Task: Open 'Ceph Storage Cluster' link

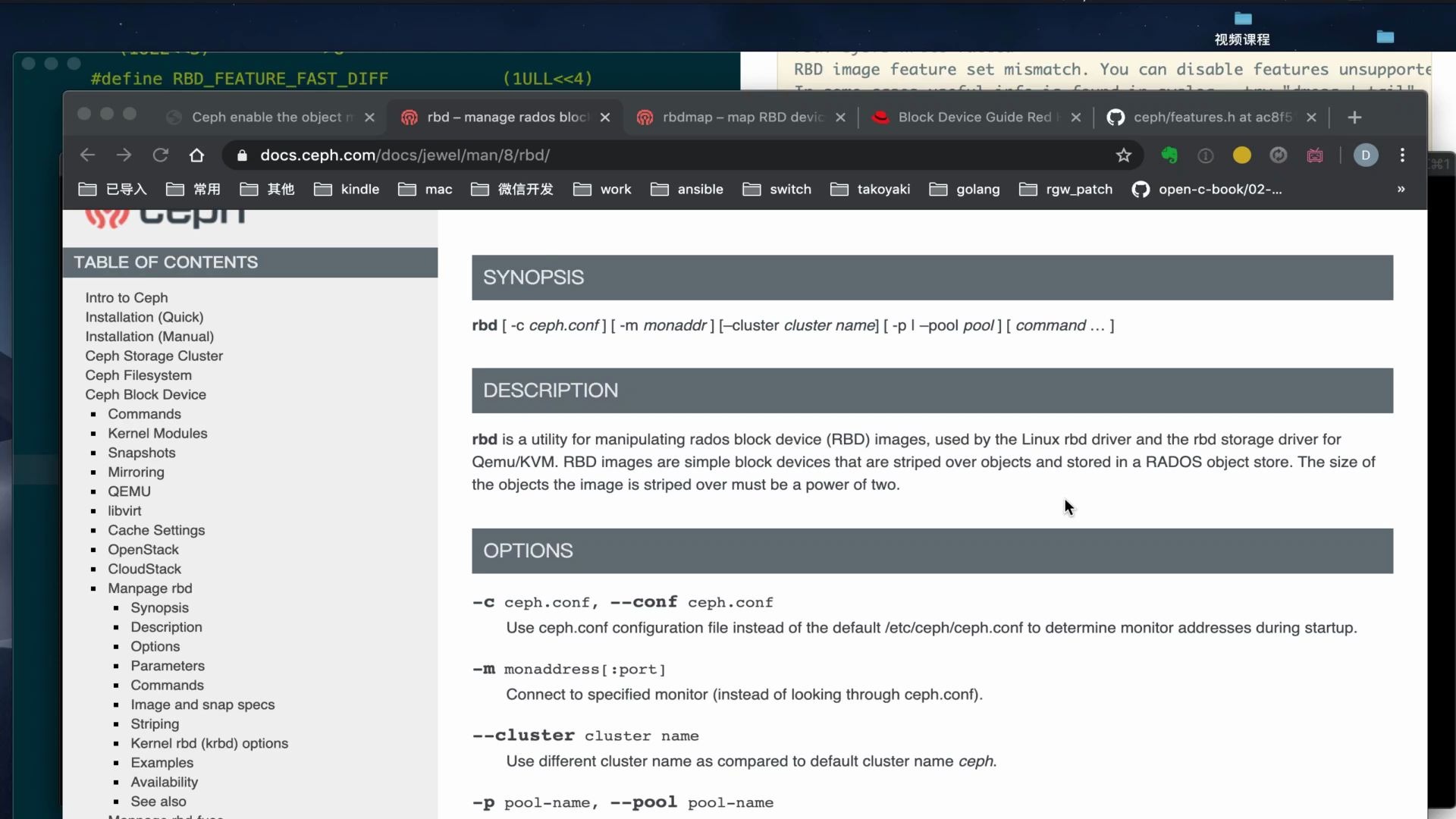Action: 154,356
